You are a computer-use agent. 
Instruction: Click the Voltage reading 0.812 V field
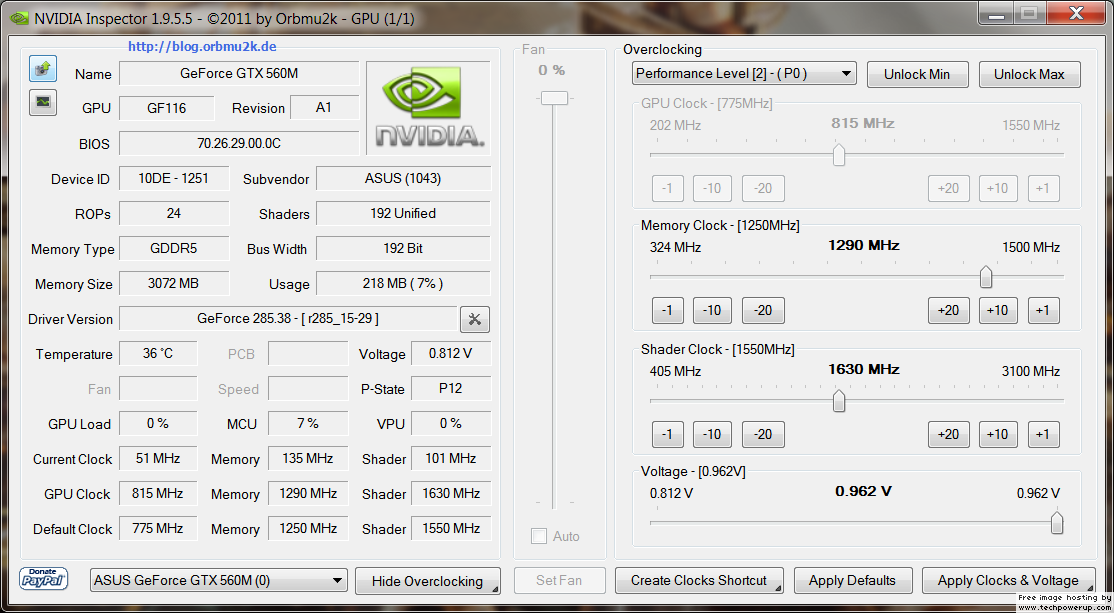tap(451, 353)
